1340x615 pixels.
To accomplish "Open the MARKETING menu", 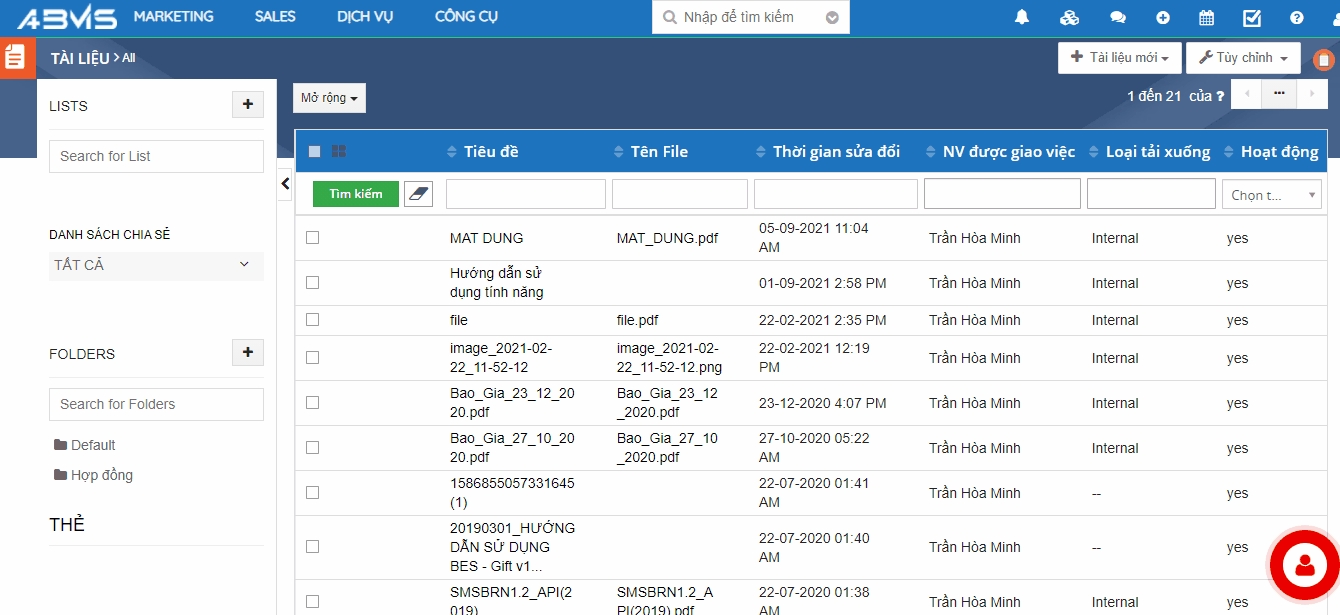I will click(x=173, y=17).
